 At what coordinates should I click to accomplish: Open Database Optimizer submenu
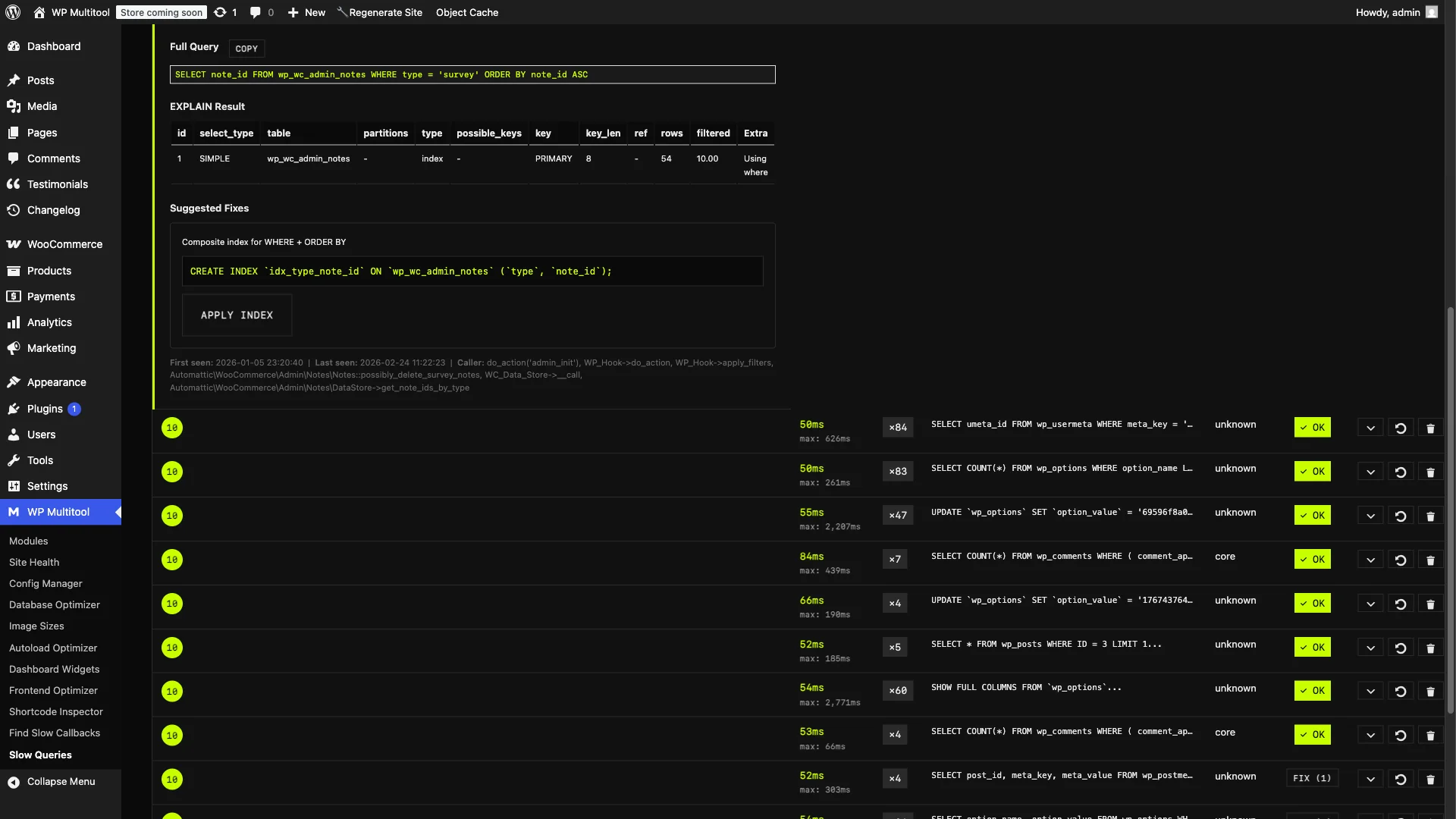tap(55, 605)
